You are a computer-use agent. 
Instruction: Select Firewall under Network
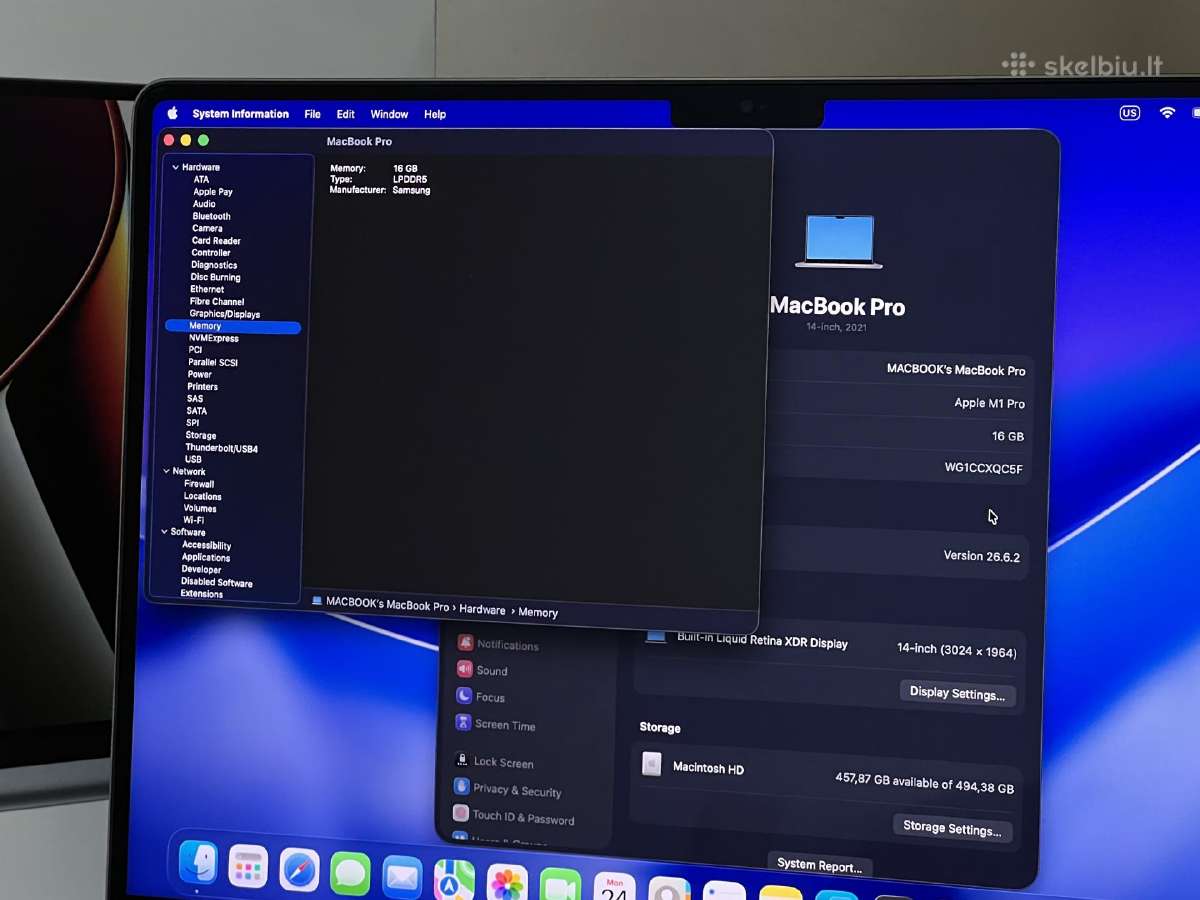click(199, 484)
